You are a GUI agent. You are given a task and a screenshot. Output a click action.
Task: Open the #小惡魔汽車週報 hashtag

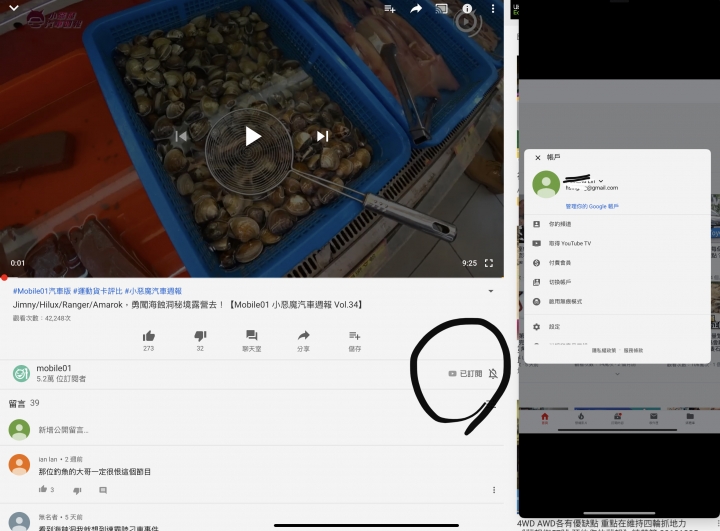coord(153,291)
